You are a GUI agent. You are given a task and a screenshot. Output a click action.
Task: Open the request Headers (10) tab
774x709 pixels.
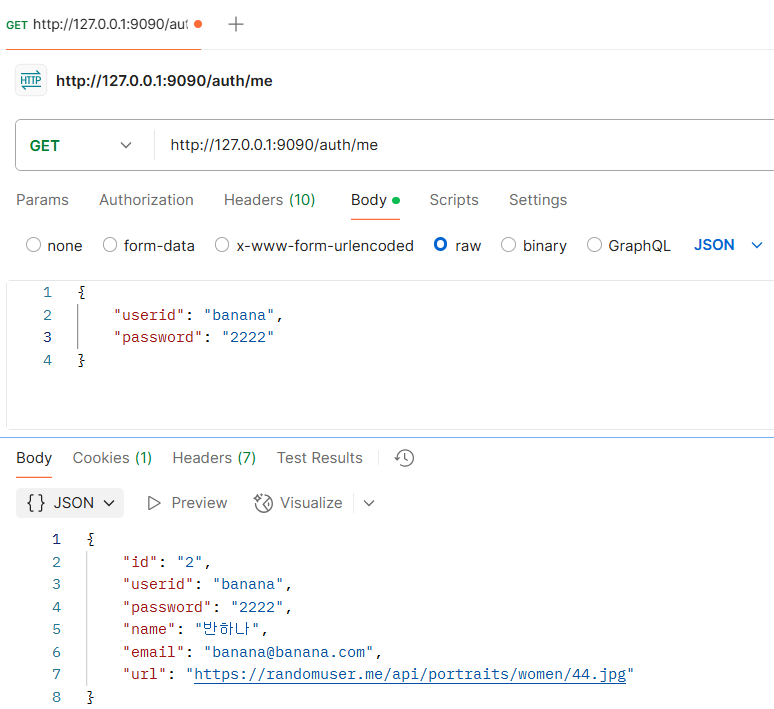(x=269, y=200)
